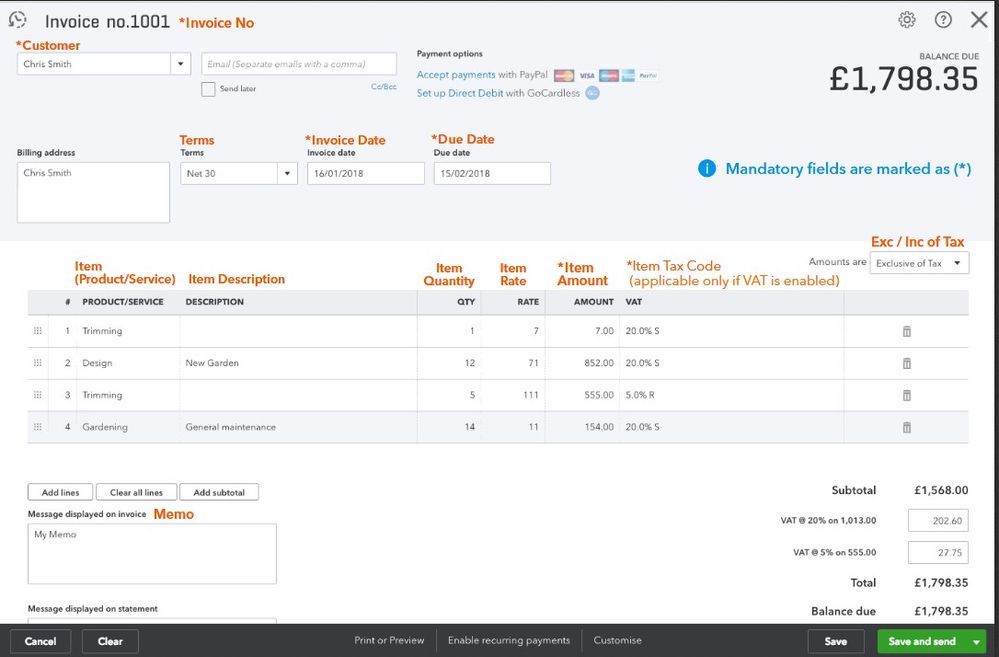Delete line 2 Design with trash icon
Image resolution: width=999 pixels, height=657 pixels.
click(x=907, y=363)
